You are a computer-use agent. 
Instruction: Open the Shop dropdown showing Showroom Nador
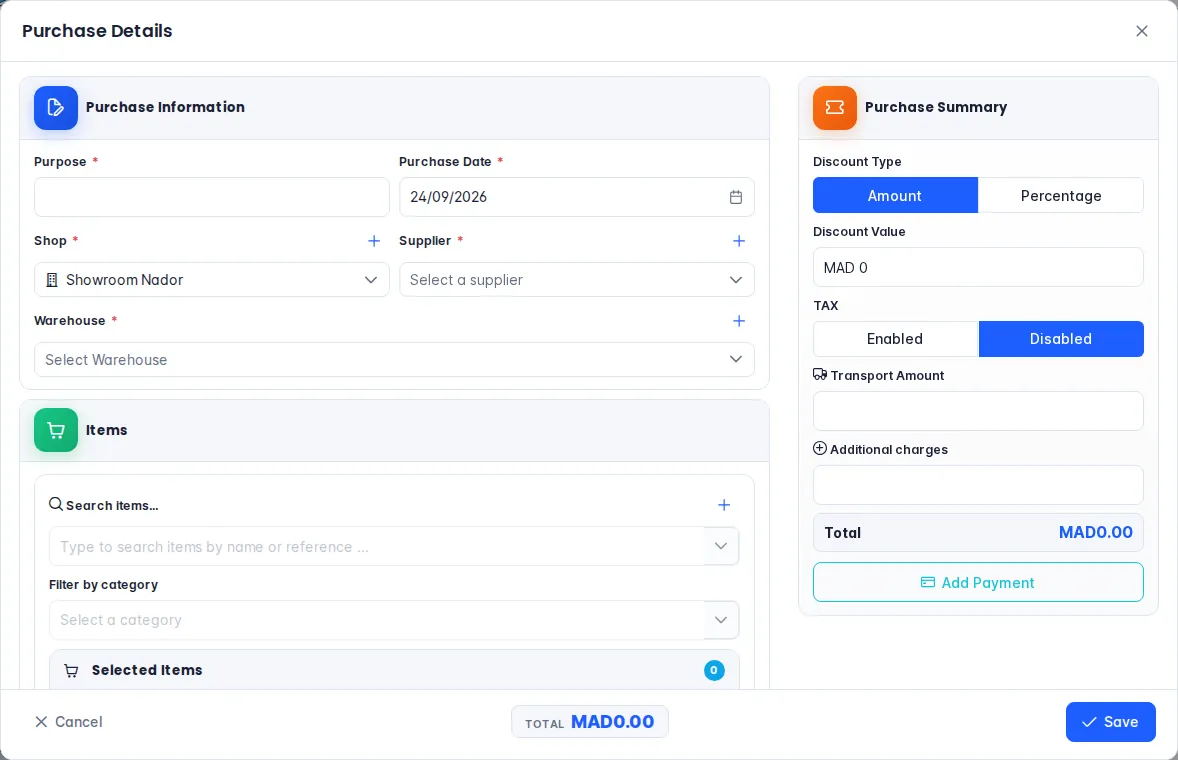pyautogui.click(x=212, y=279)
